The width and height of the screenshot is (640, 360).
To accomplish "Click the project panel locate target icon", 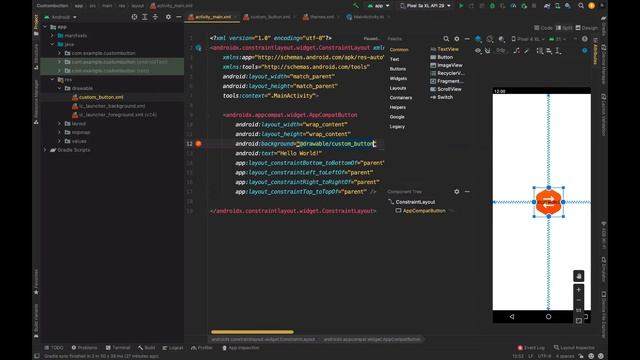I will (134, 17).
